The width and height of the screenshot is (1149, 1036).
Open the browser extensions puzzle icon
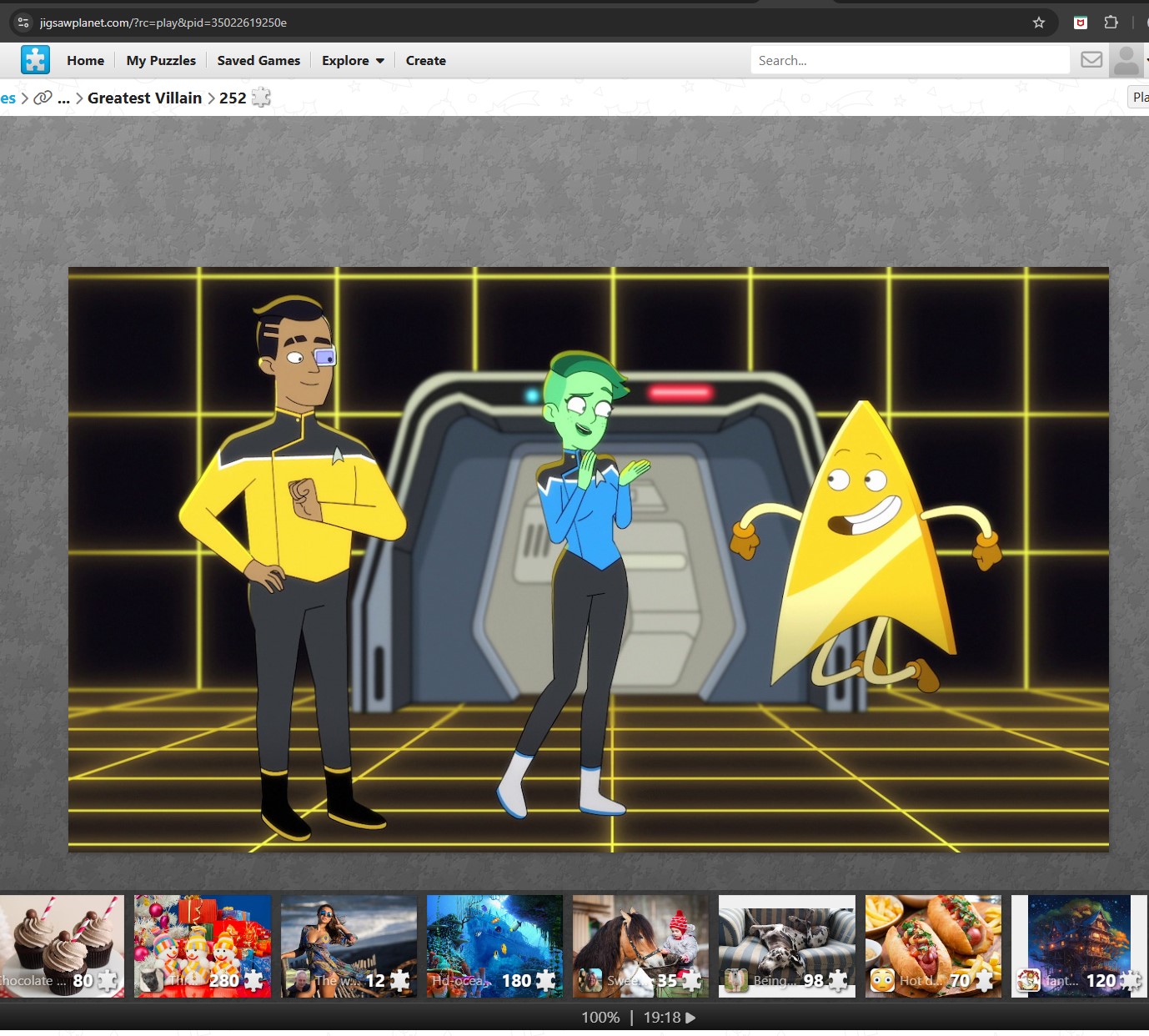tap(1111, 23)
